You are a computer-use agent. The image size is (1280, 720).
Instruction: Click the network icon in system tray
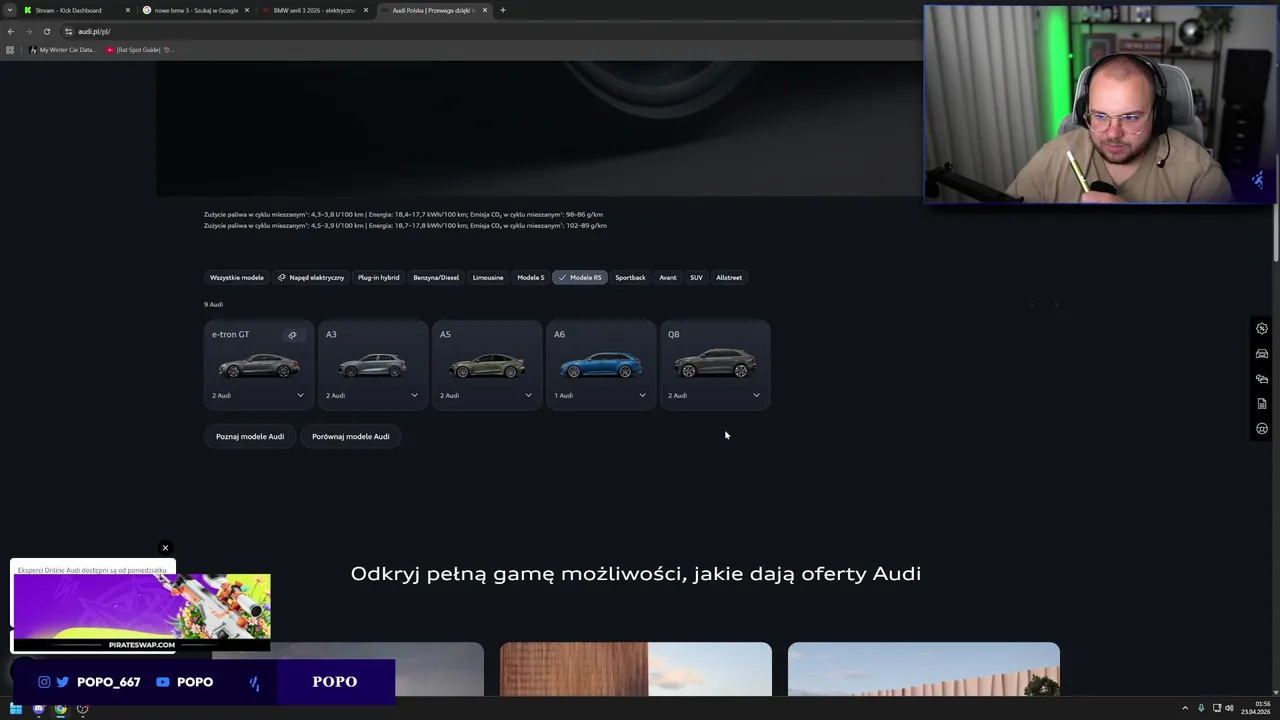(1216, 708)
